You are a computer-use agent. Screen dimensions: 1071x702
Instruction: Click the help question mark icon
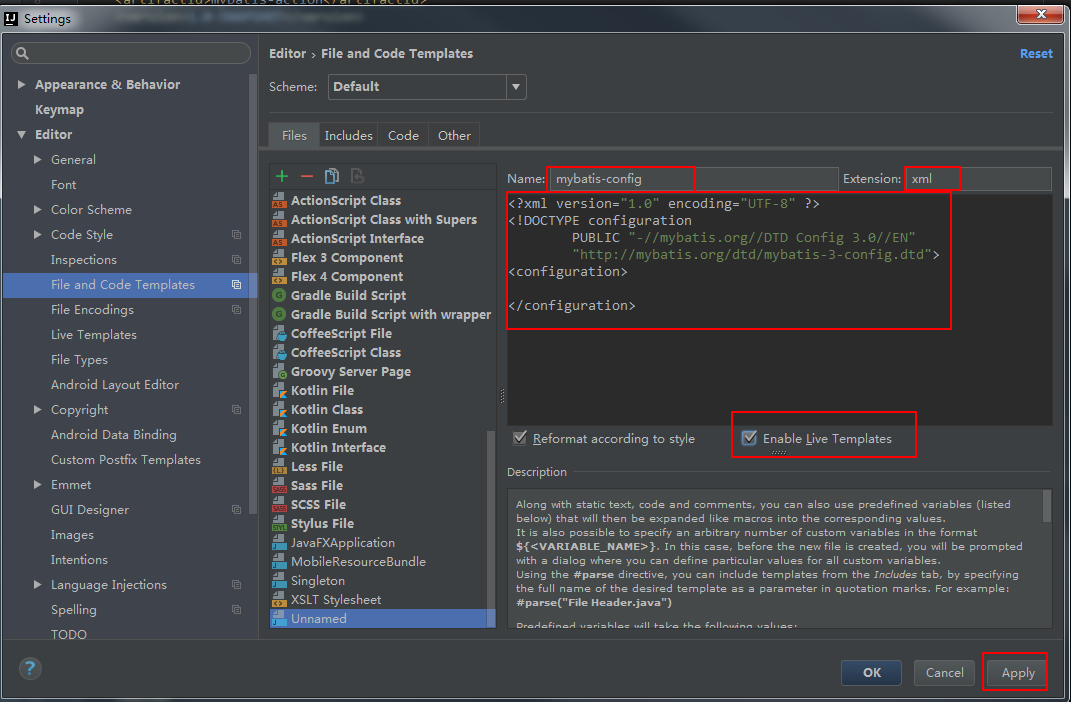(x=30, y=668)
